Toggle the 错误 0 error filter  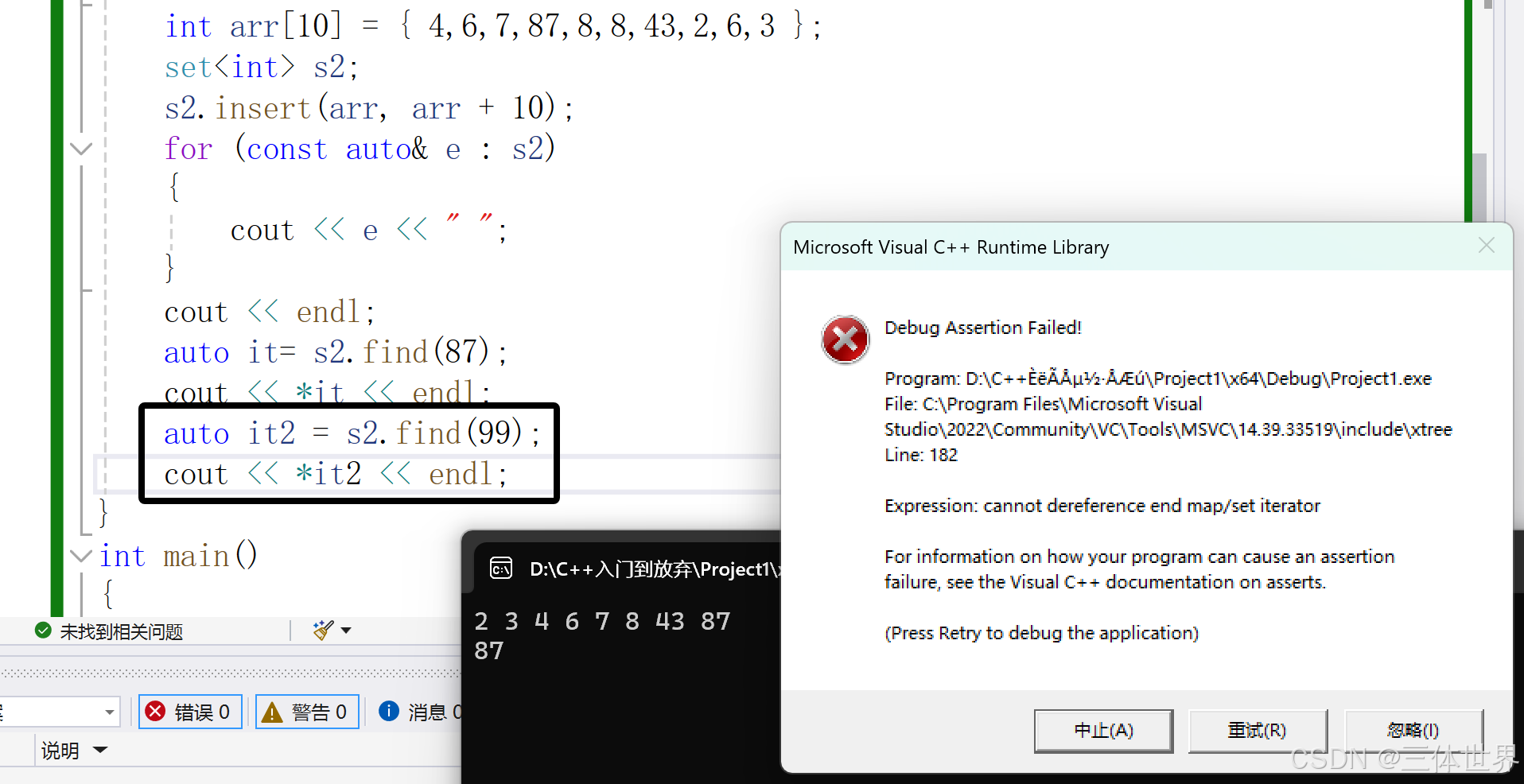pos(190,712)
